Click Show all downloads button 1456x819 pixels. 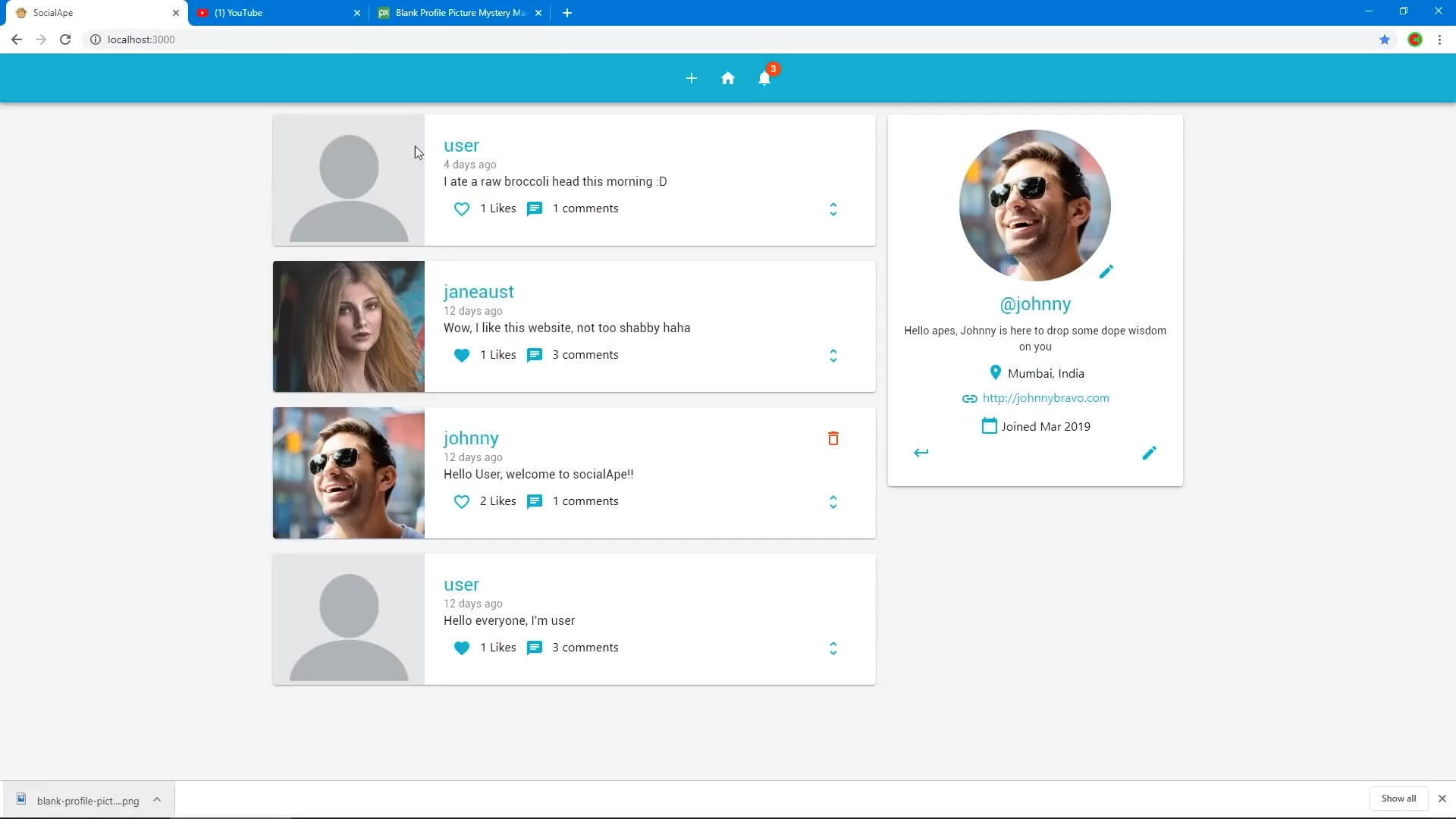pyautogui.click(x=1398, y=799)
